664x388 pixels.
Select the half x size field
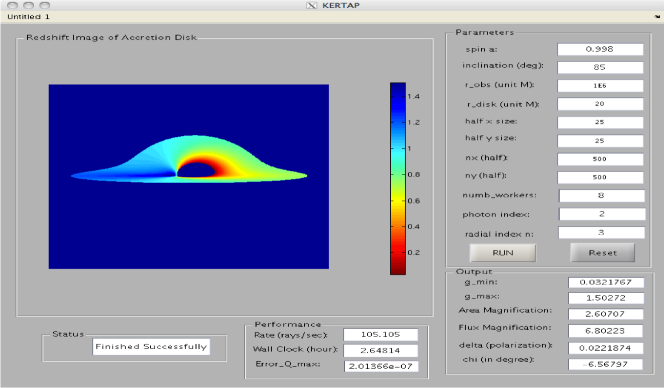tap(600, 122)
